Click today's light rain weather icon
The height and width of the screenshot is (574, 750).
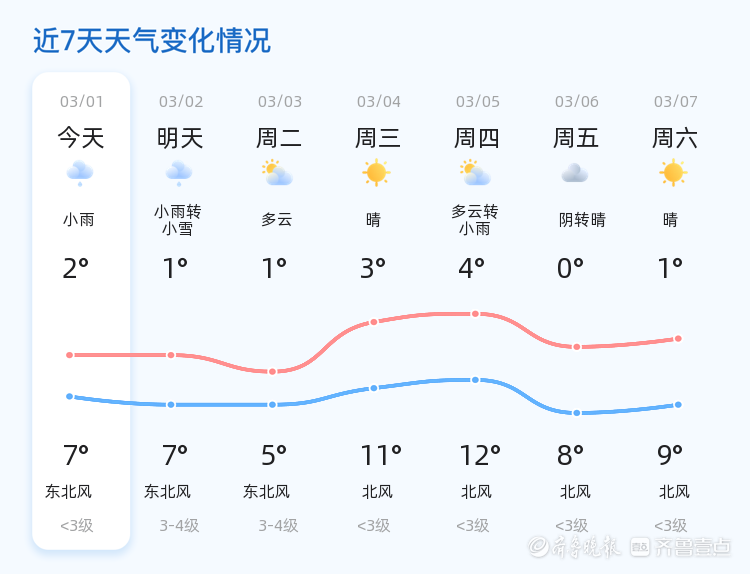coord(80,173)
